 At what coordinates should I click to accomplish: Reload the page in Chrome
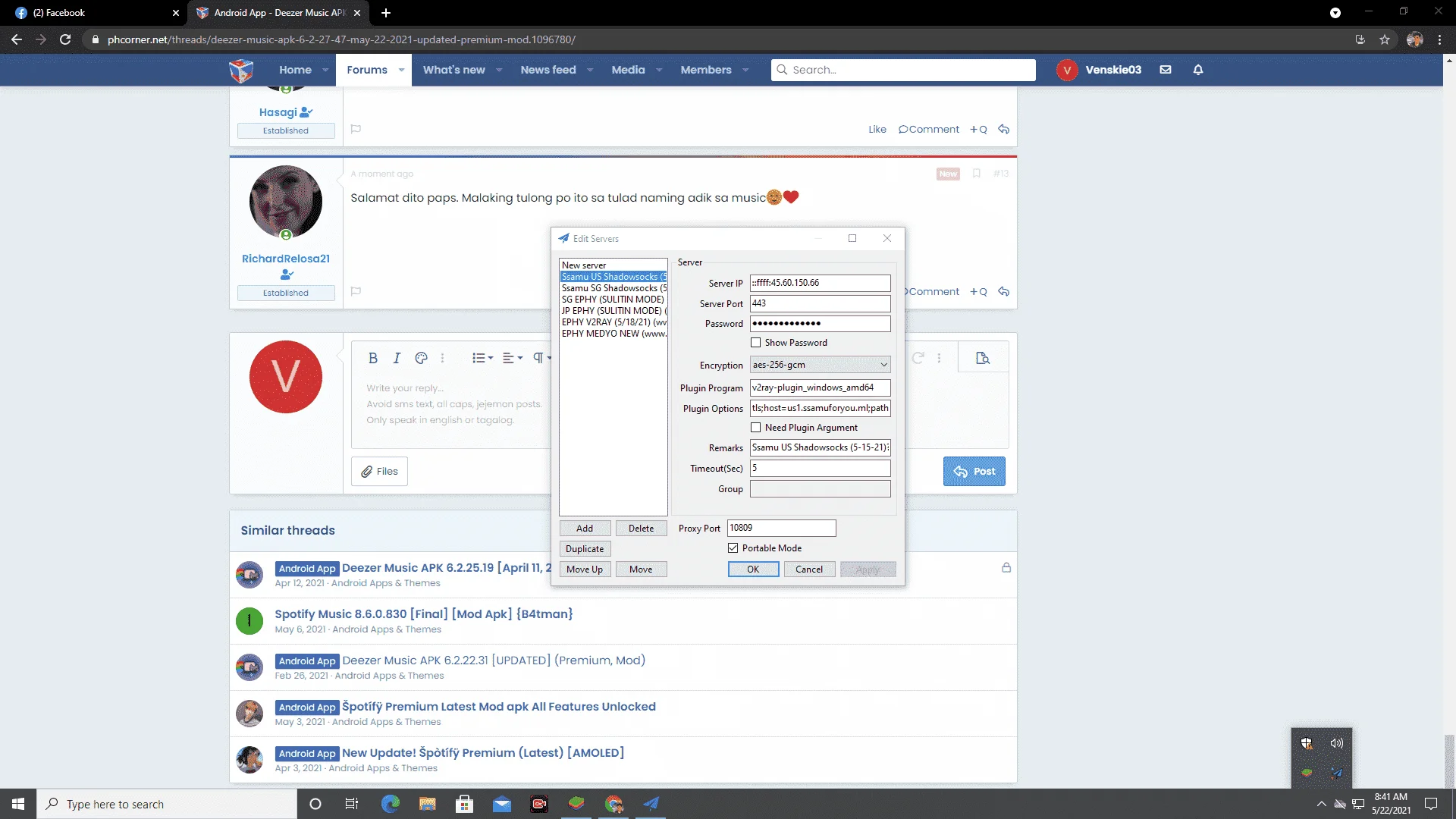pyautogui.click(x=65, y=39)
